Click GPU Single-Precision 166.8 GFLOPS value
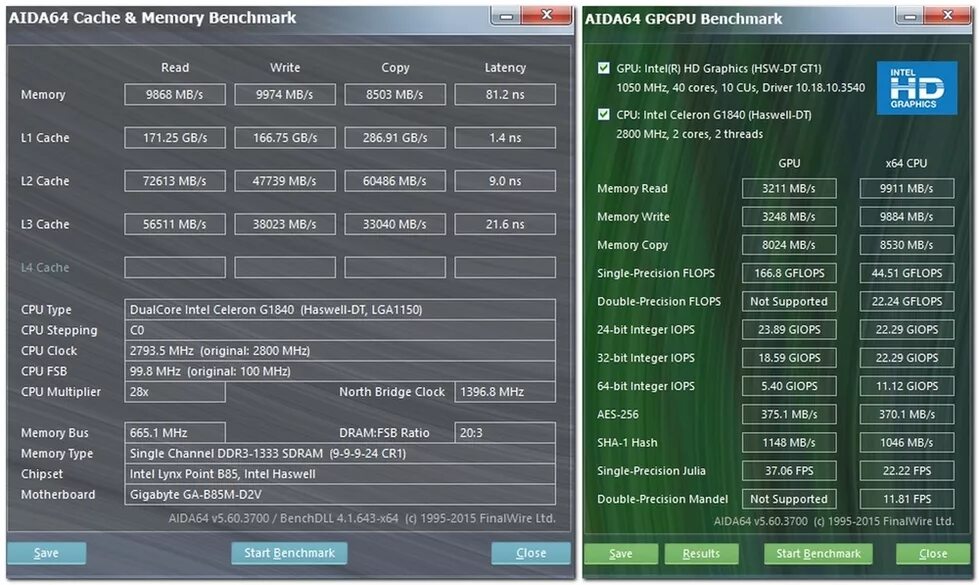The width and height of the screenshot is (979, 585). (x=789, y=273)
